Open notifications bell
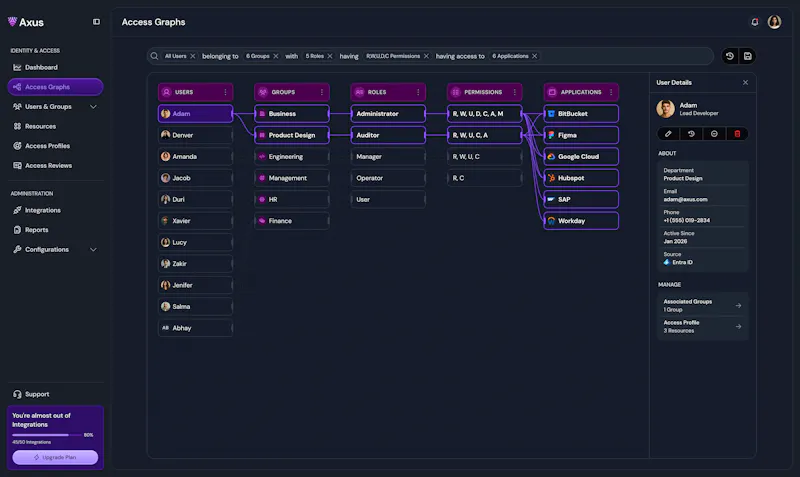800x477 pixels. (755, 22)
